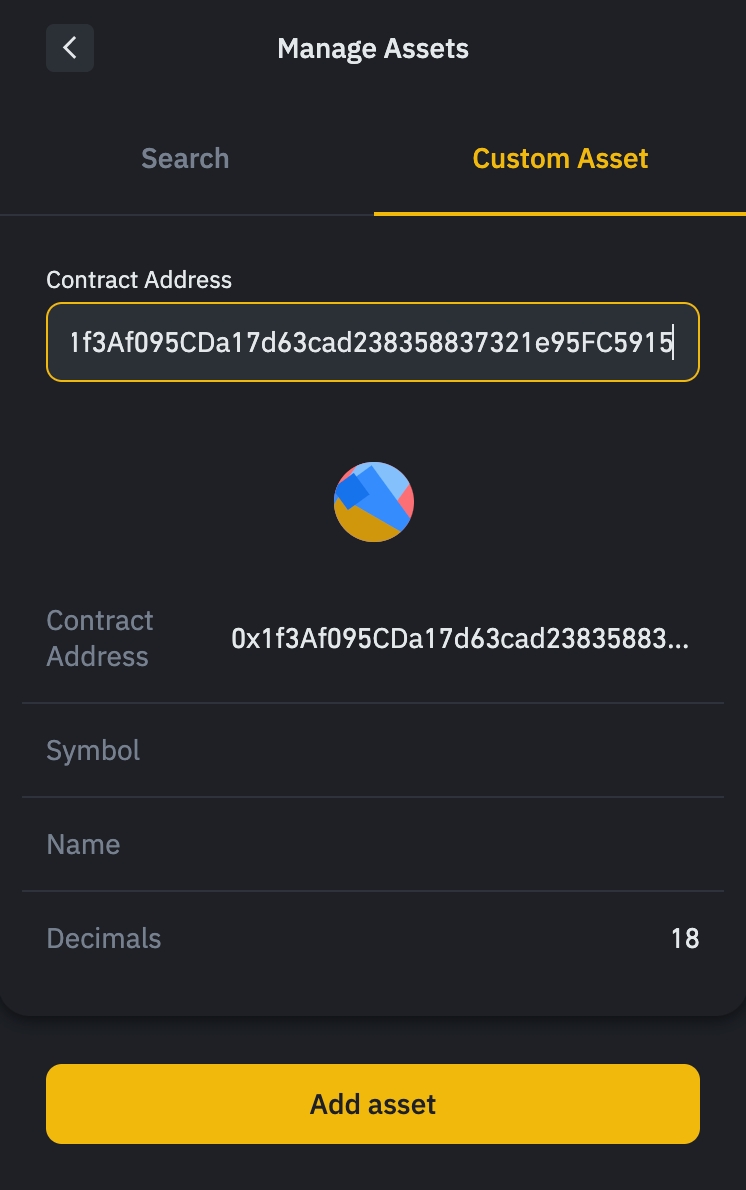The height and width of the screenshot is (1190, 746).
Task: Click the empty value area of the Symbol row
Action: click(500, 750)
